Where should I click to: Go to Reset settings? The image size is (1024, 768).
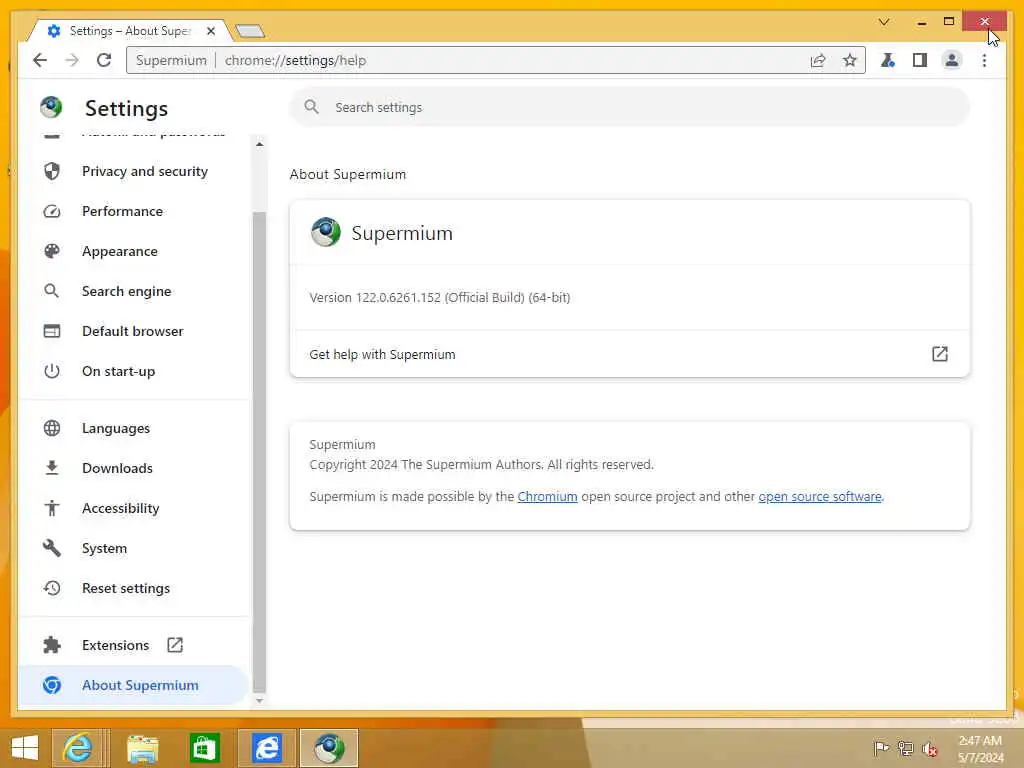point(133,588)
